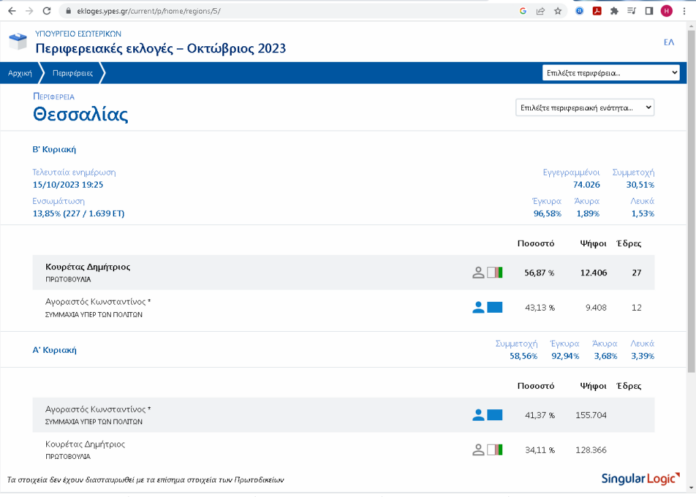This screenshot has width=696, height=497.
Task: Click the Λευκά value 1,53%
Action: click(x=643, y=213)
